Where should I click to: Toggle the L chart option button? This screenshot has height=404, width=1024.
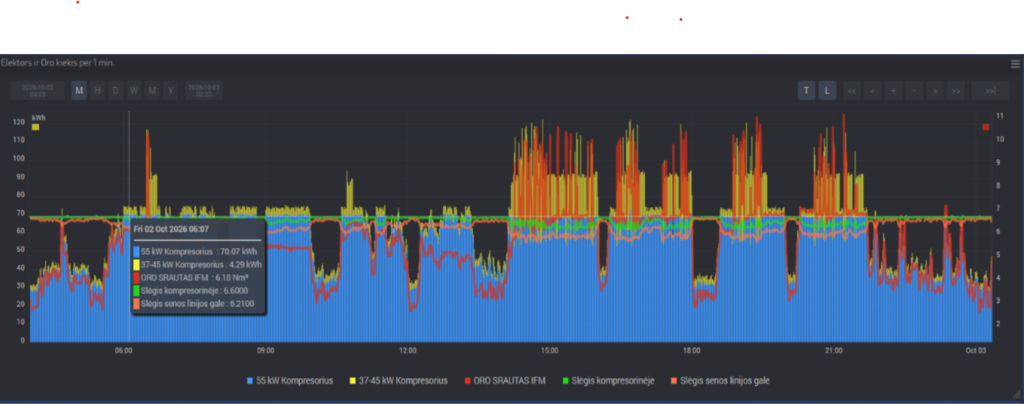point(827,91)
